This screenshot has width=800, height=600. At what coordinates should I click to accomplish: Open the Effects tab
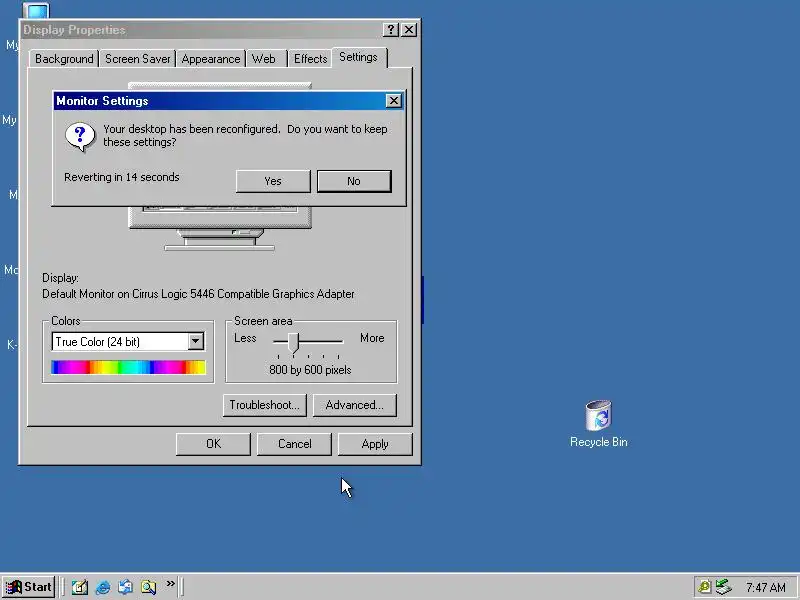pos(310,59)
